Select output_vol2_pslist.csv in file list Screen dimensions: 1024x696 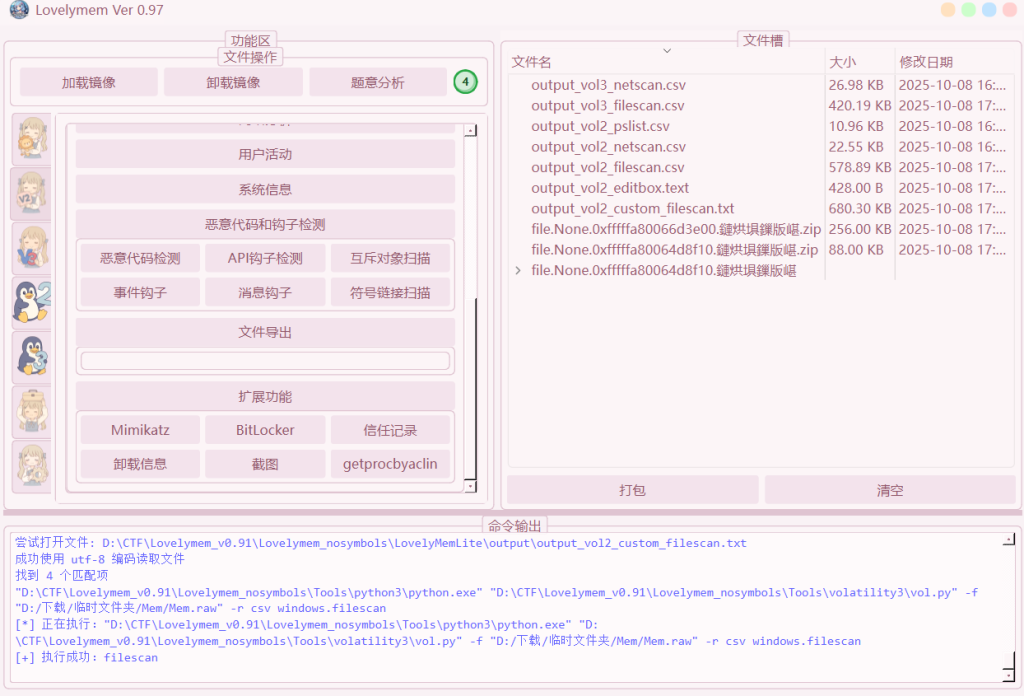click(x=600, y=126)
